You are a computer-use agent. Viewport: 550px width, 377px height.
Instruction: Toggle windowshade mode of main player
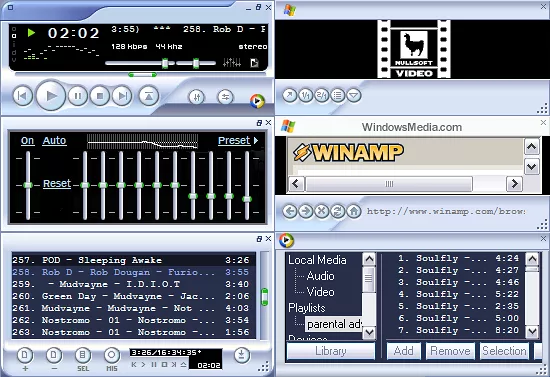259,7
